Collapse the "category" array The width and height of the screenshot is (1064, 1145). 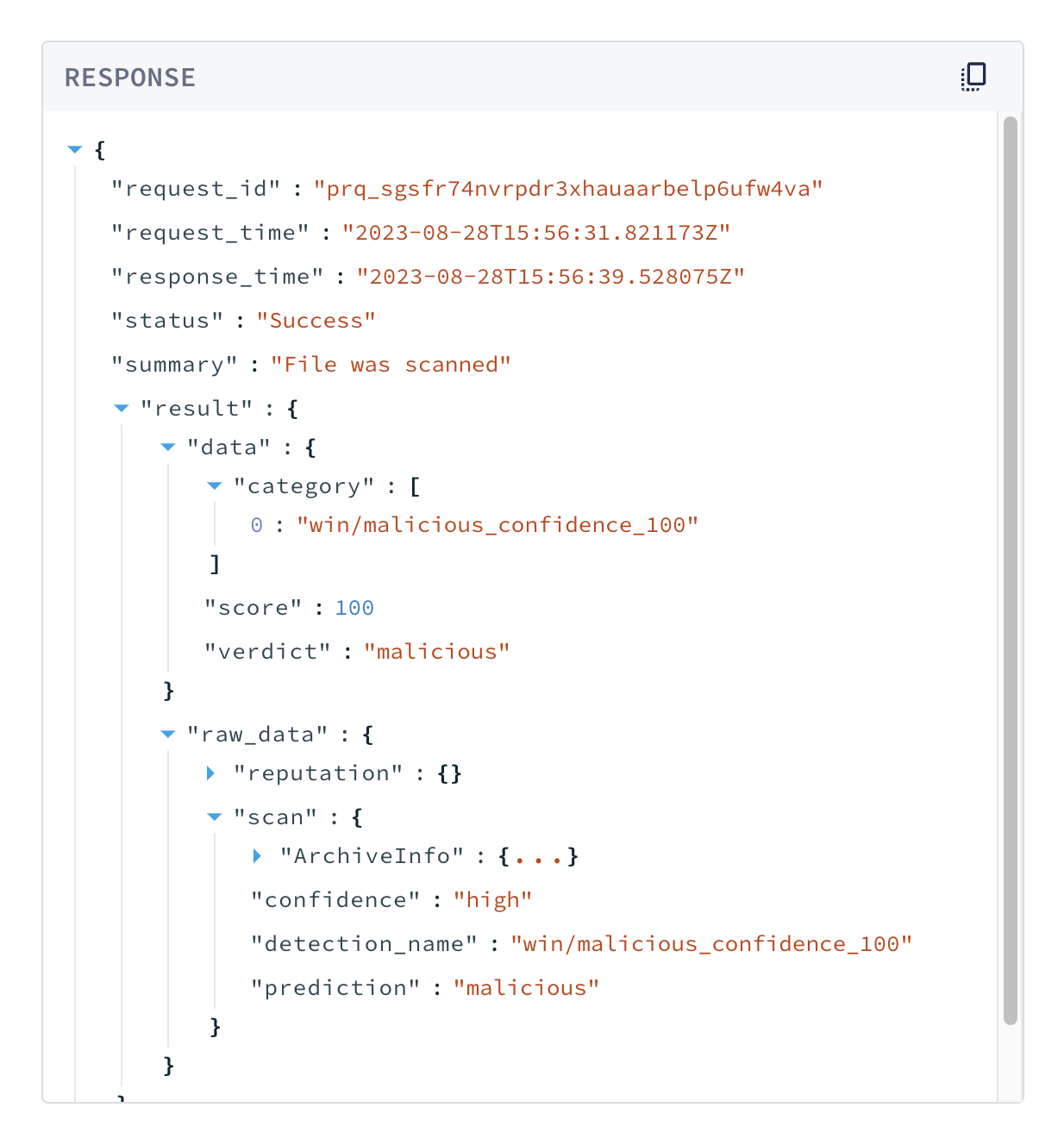[215, 486]
